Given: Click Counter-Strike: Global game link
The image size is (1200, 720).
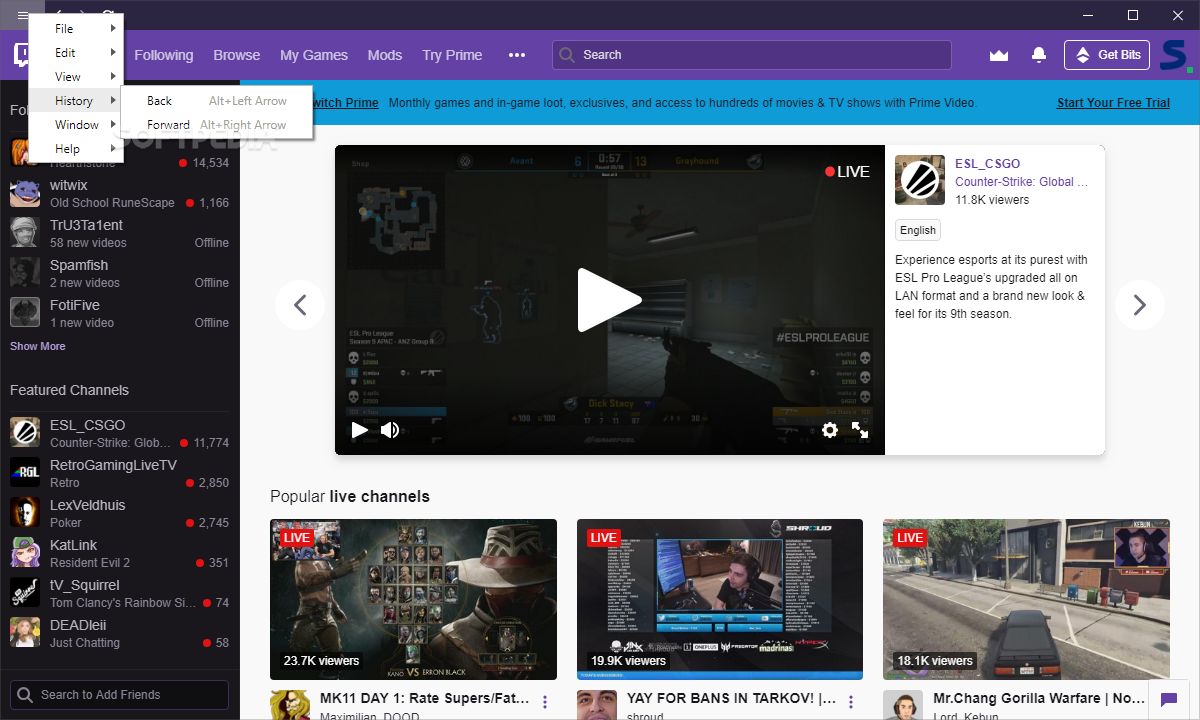Looking at the screenshot, I should point(1022,181).
